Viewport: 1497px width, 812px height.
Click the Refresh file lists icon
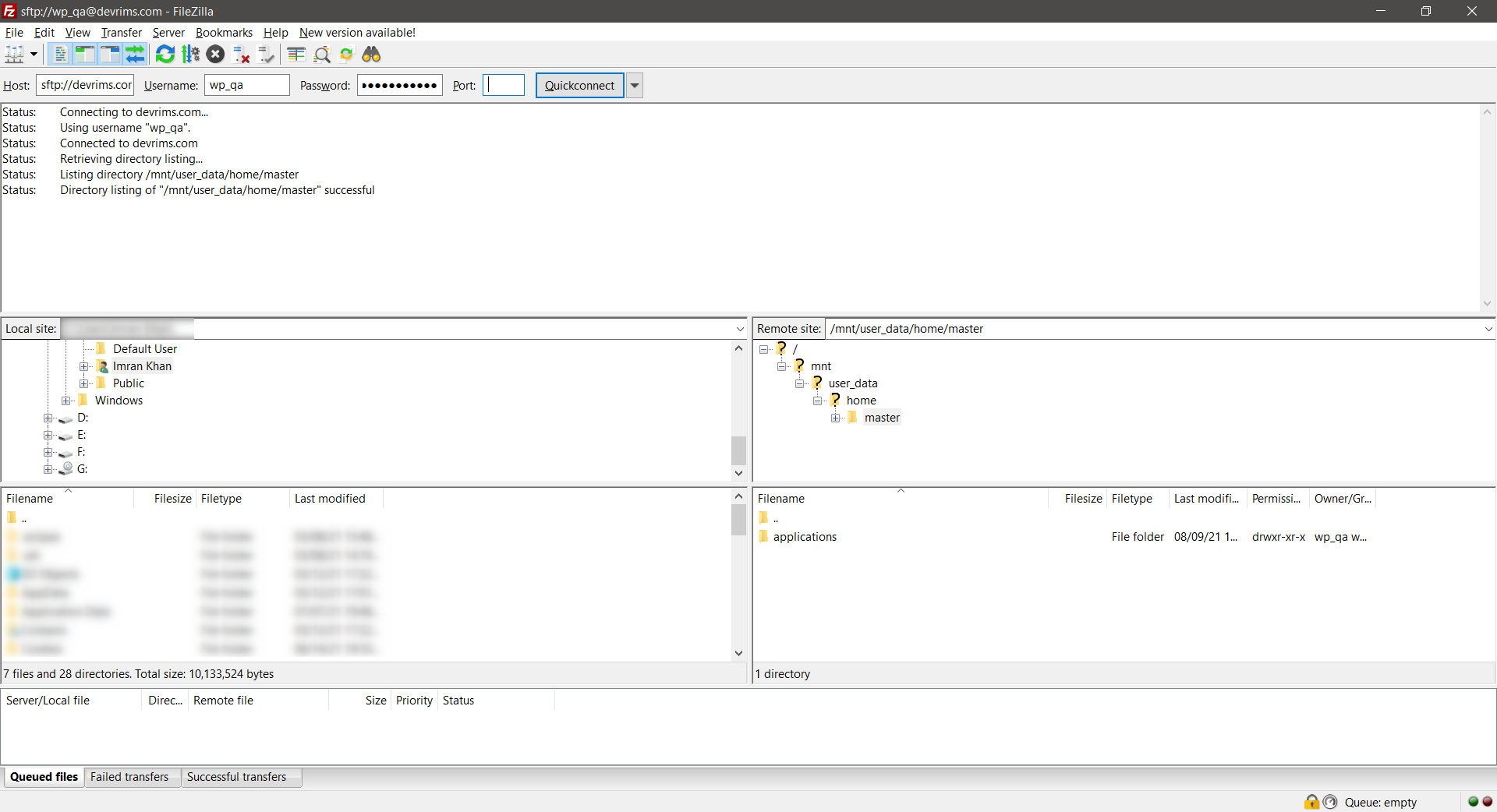[165, 55]
